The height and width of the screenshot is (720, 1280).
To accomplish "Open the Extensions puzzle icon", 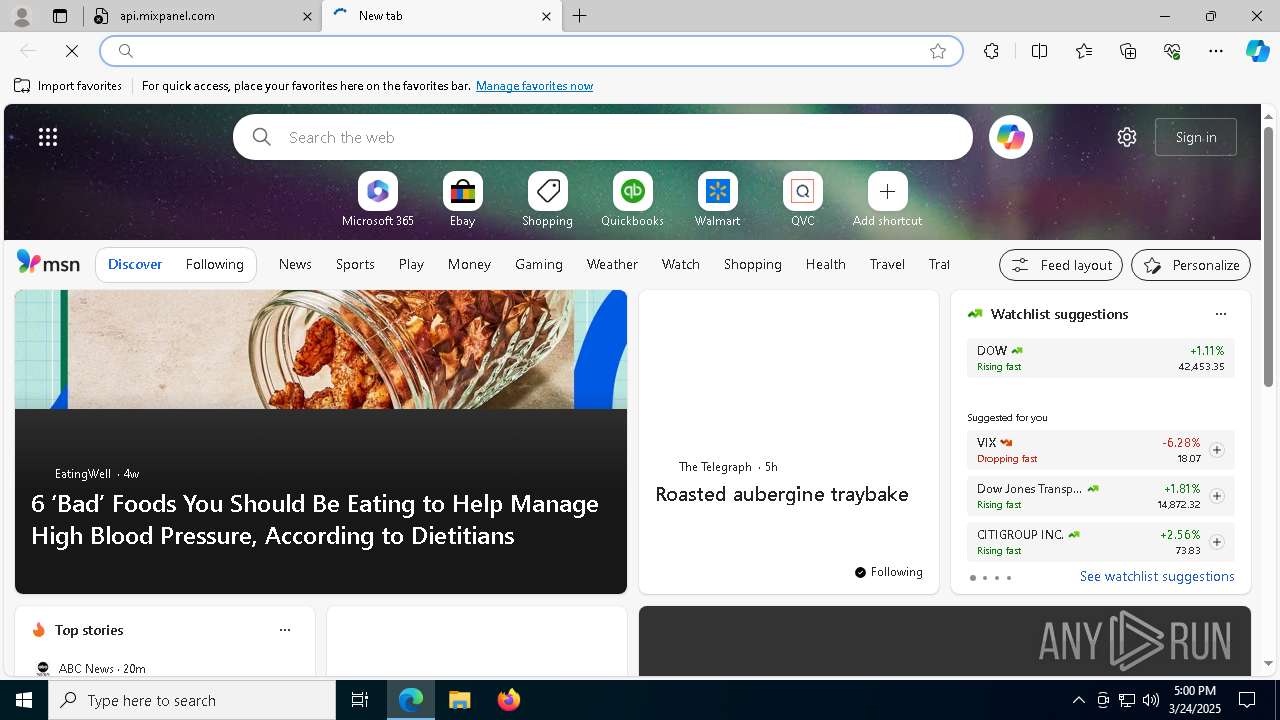I will click(x=991, y=51).
